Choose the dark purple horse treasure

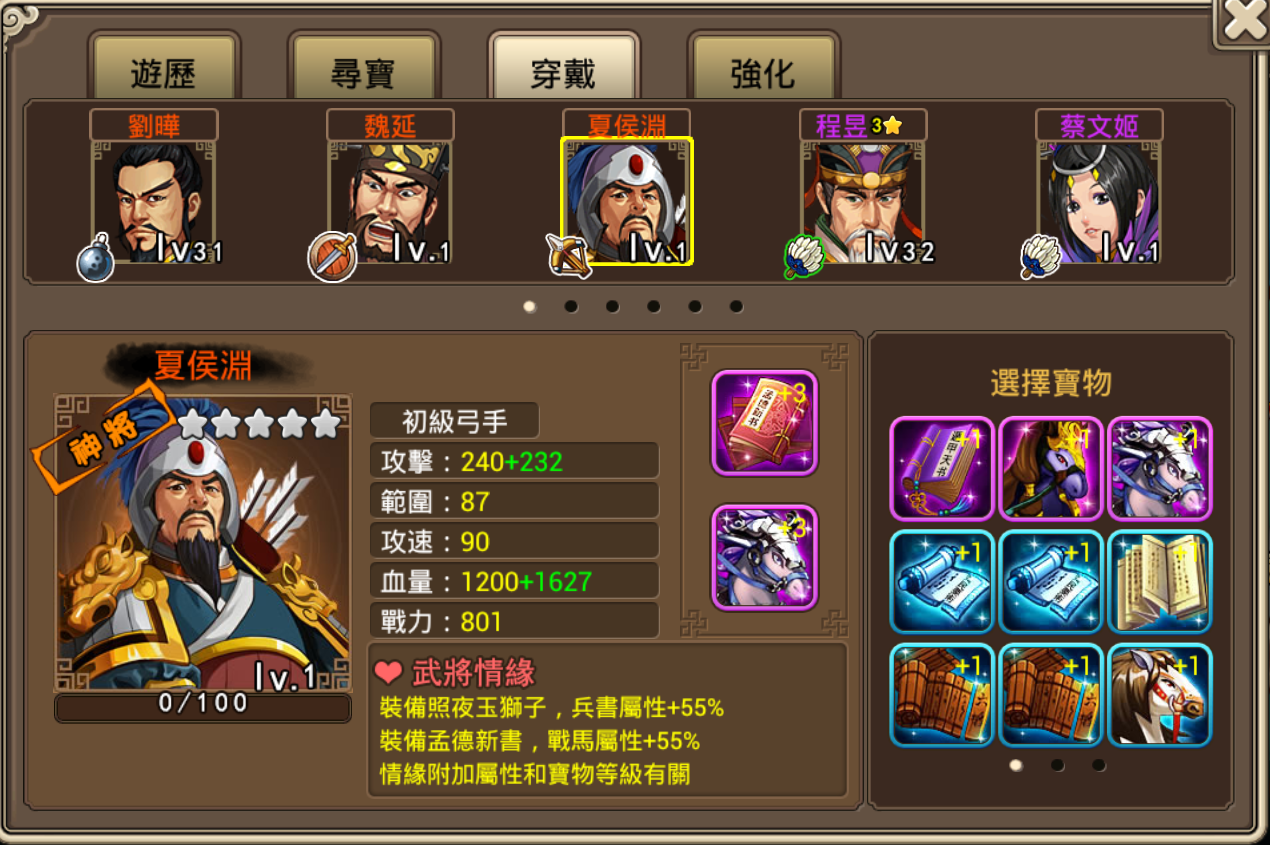pos(1051,468)
